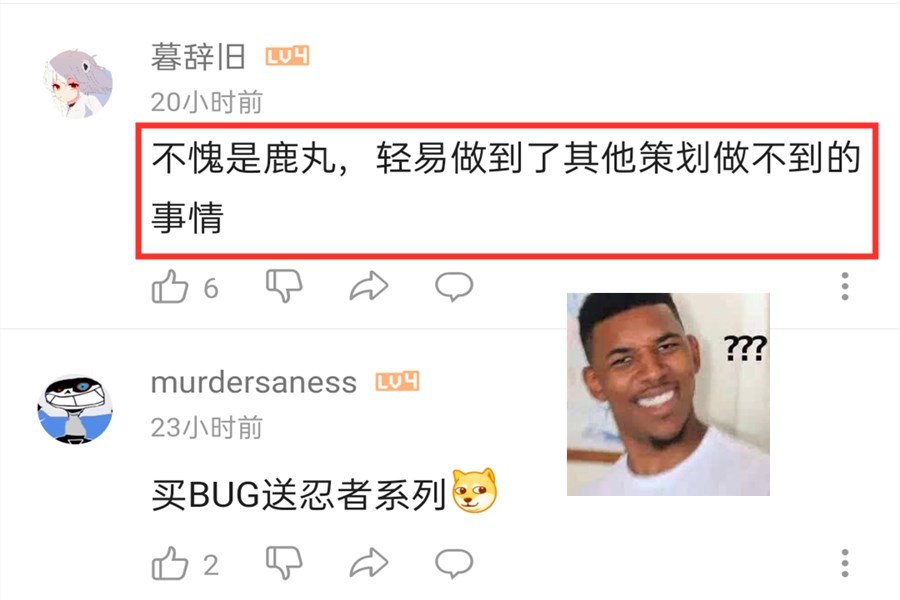Dislike the comment by 暮辞旧
Viewport: 900px width, 600px height.
[x=284, y=286]
